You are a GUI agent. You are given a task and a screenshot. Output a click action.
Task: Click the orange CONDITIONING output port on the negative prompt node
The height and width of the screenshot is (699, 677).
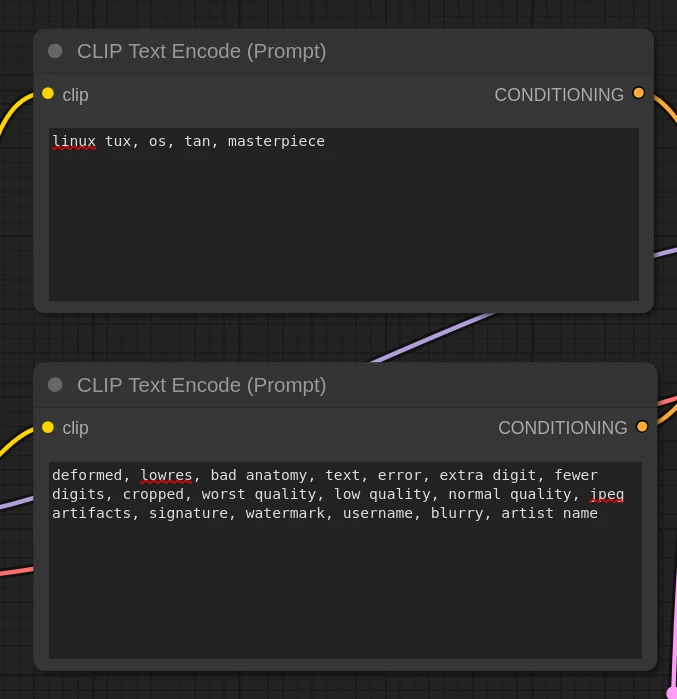[x=642, y=427]
